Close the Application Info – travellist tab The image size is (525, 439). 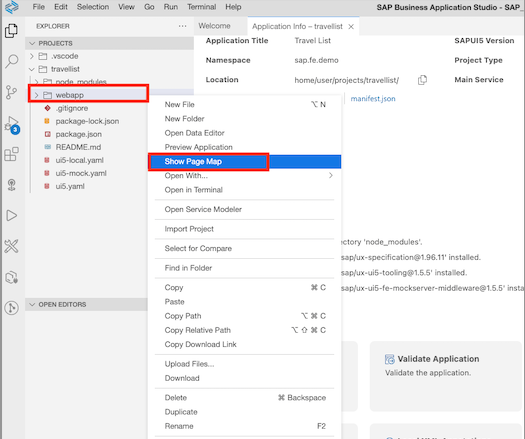tap(351, 26)
